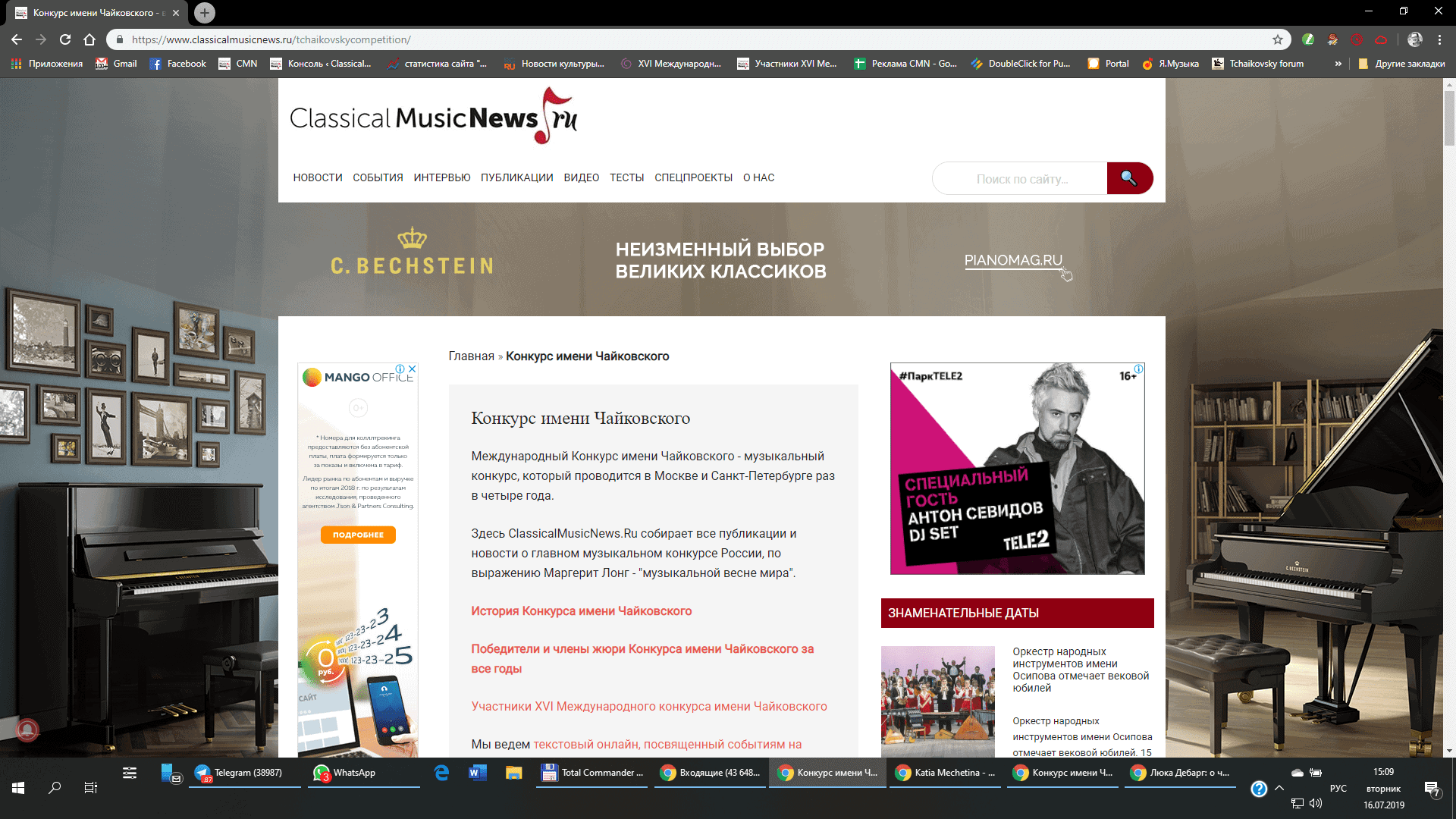
Task: Open the Приложения apps shortcut
Action: tap(47, 64)
